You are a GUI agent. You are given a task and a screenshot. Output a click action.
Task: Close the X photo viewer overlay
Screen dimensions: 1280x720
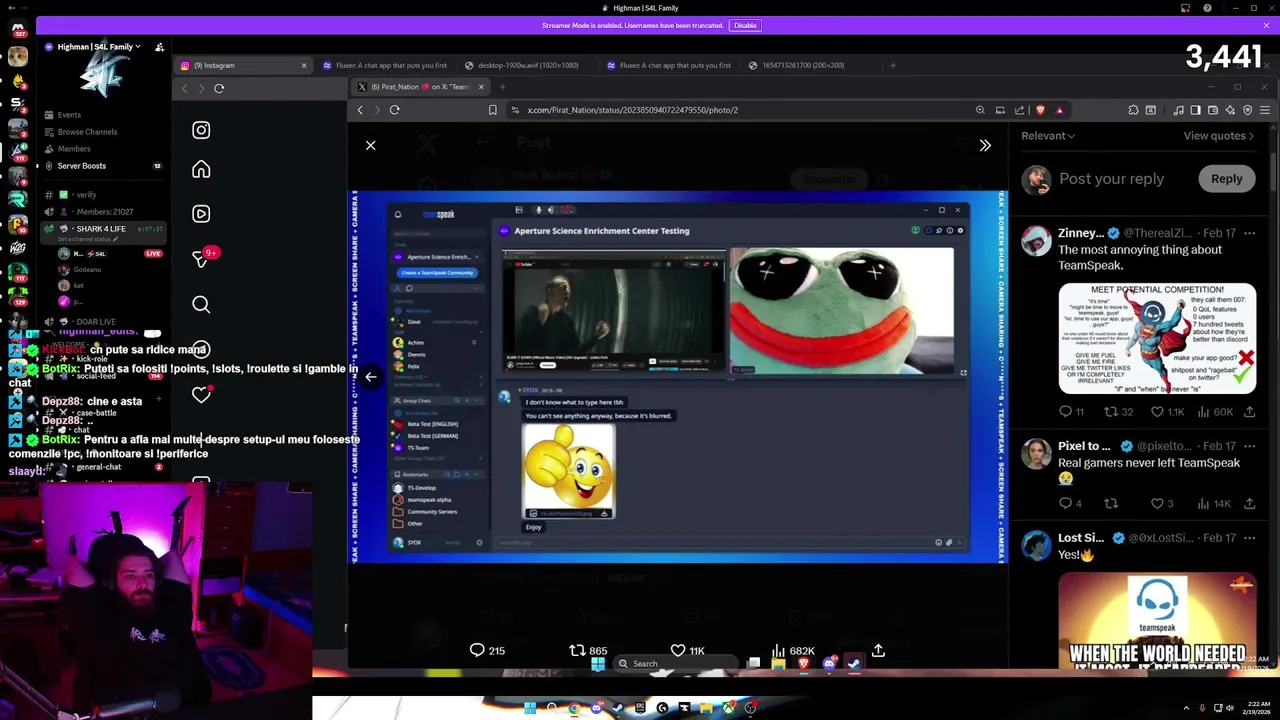(x=370, y=145)
